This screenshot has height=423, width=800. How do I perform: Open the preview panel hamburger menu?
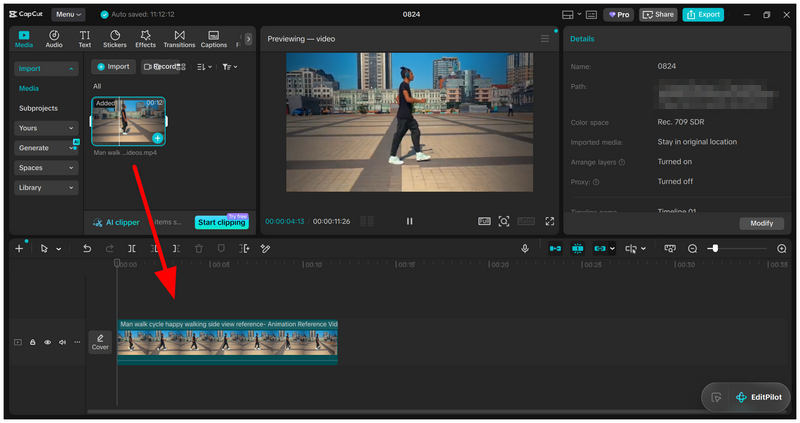(x=545, y=39)
